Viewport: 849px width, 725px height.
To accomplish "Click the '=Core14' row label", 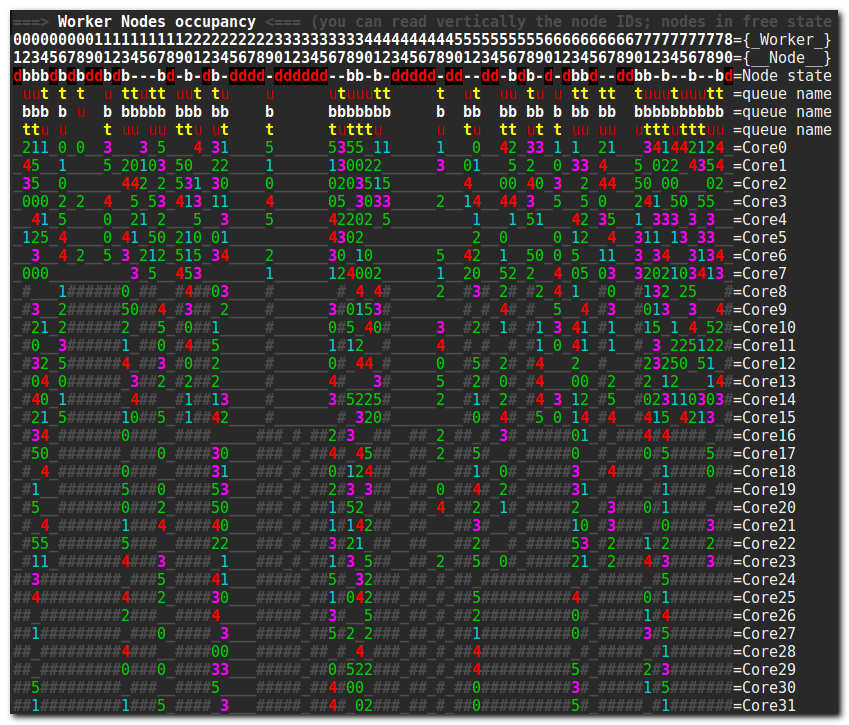I will coord(765,400).
